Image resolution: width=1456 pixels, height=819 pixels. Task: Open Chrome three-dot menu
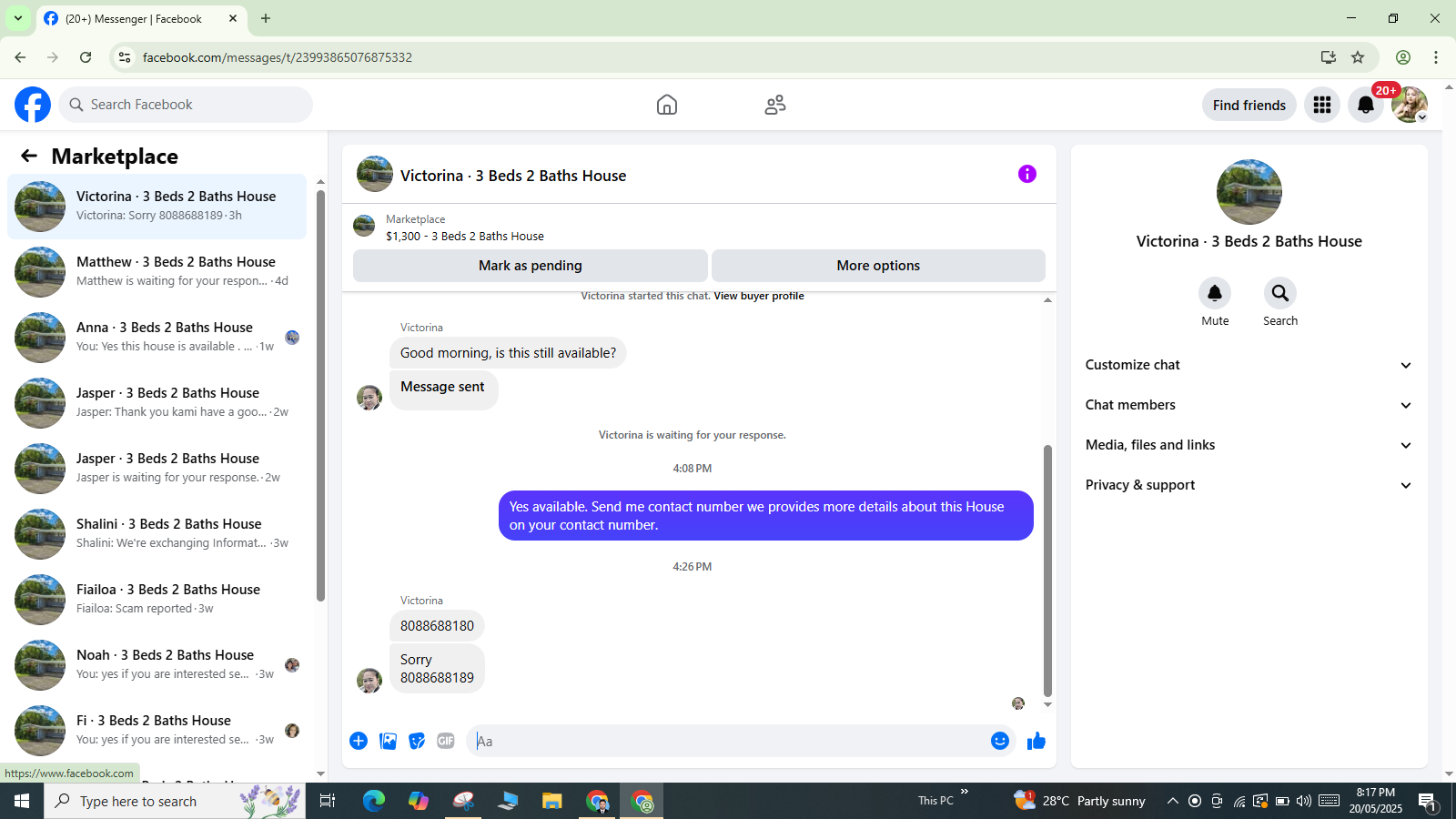click(x=1436, y=57)
